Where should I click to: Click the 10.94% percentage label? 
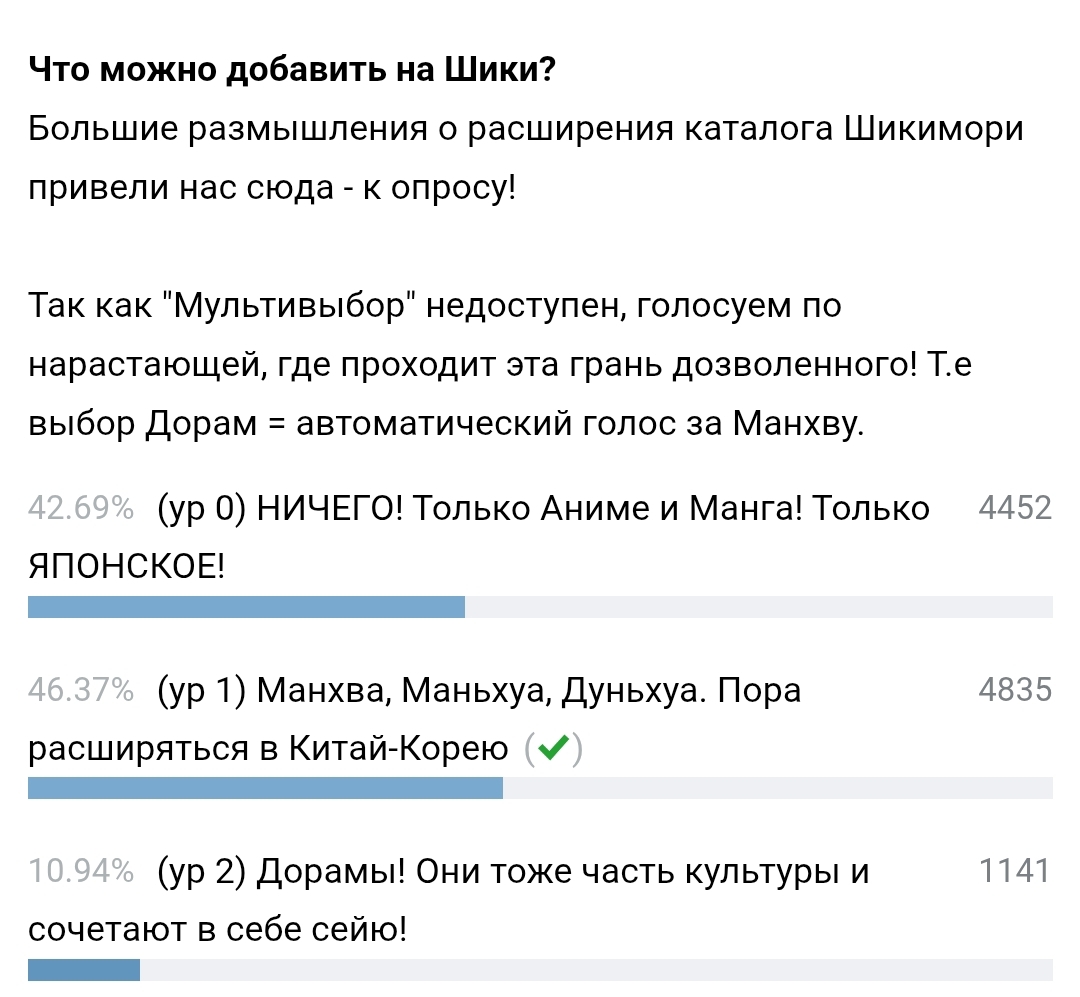[x=81, y=873]
